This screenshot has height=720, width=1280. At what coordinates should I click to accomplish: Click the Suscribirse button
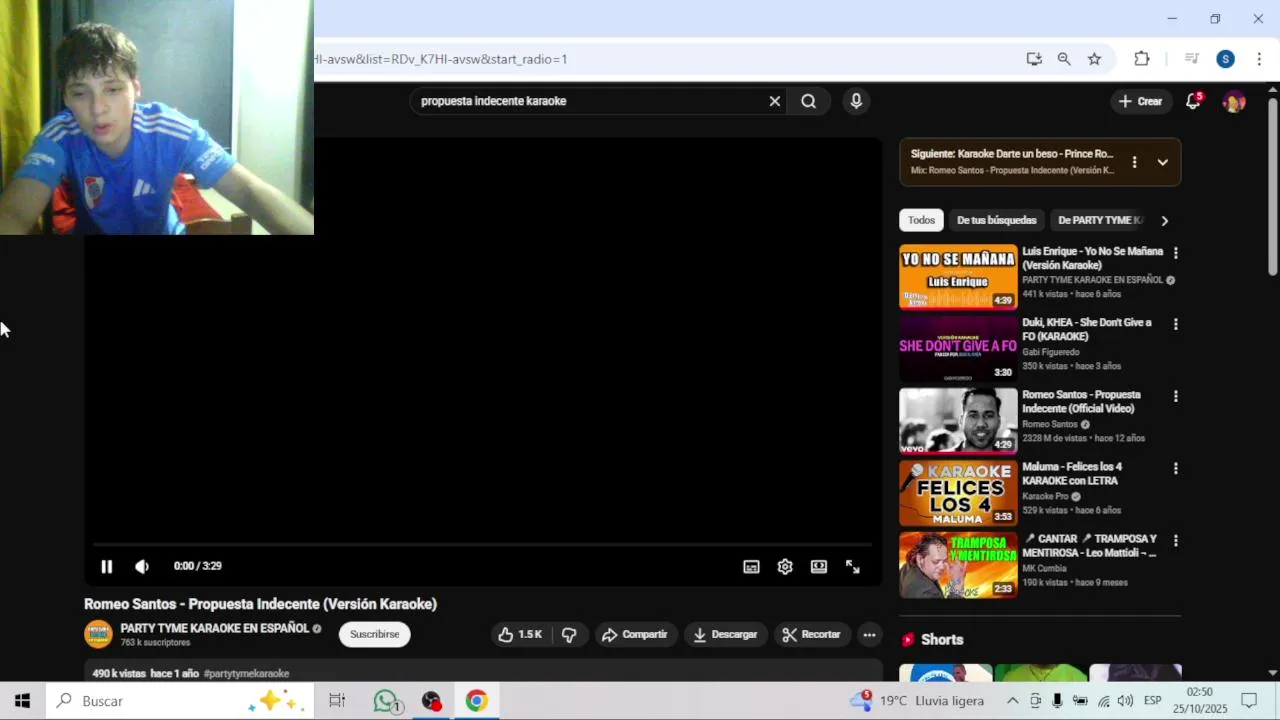click(x=375, y=634)
